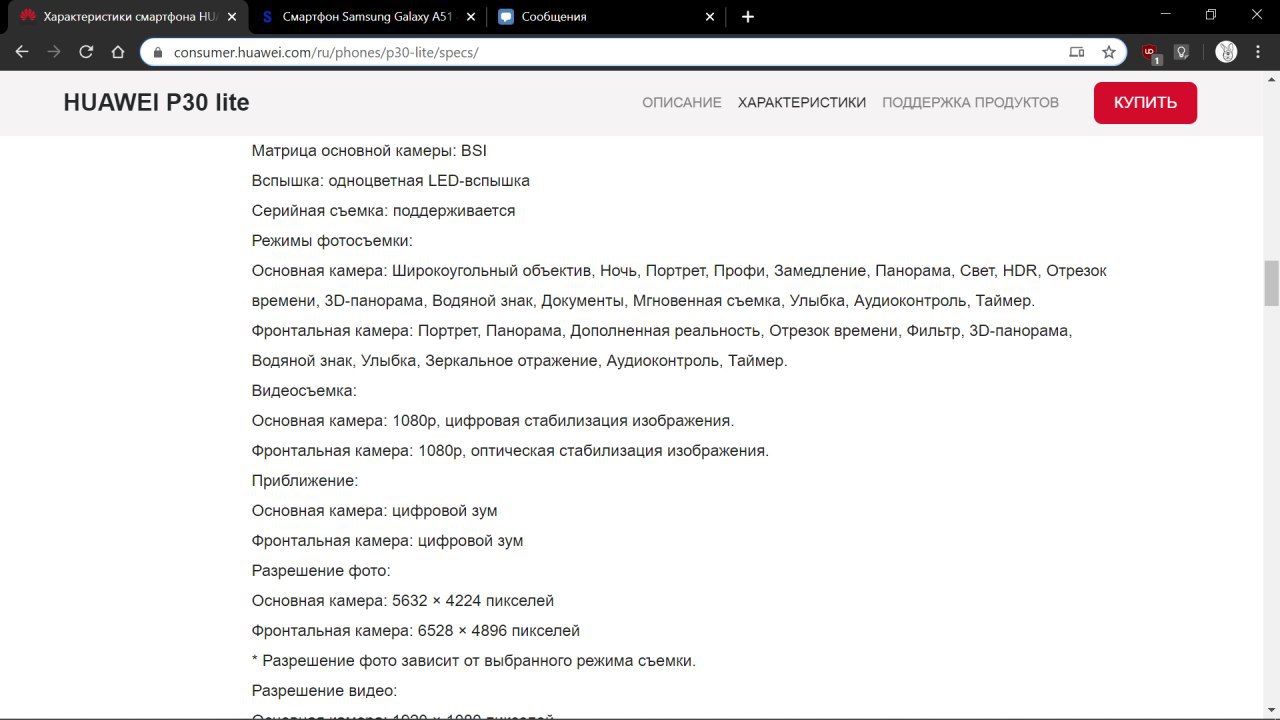Bookmark this page with the star

[x=1109, y=52]
